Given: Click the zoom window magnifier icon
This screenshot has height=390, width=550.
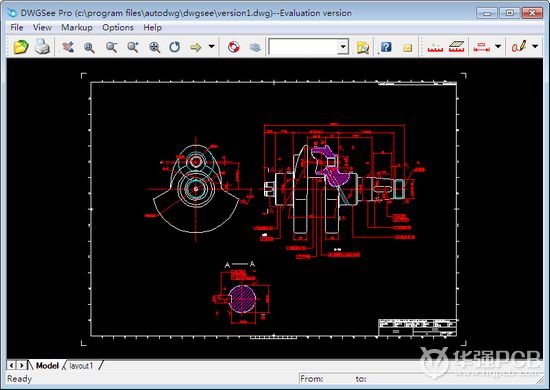Looking at the screenshot, I should pyautogui.click(x=89, y=47).
